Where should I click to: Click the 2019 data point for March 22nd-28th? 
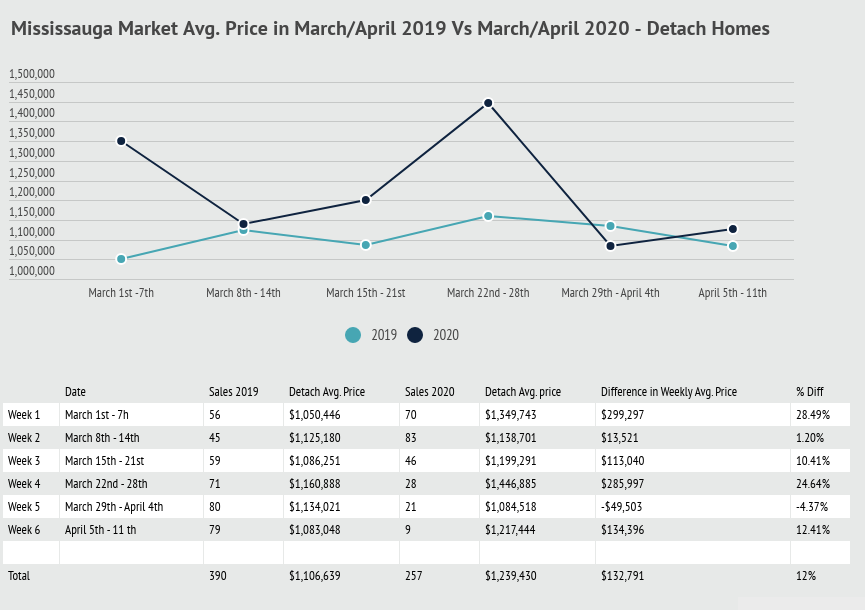(488, 216)
